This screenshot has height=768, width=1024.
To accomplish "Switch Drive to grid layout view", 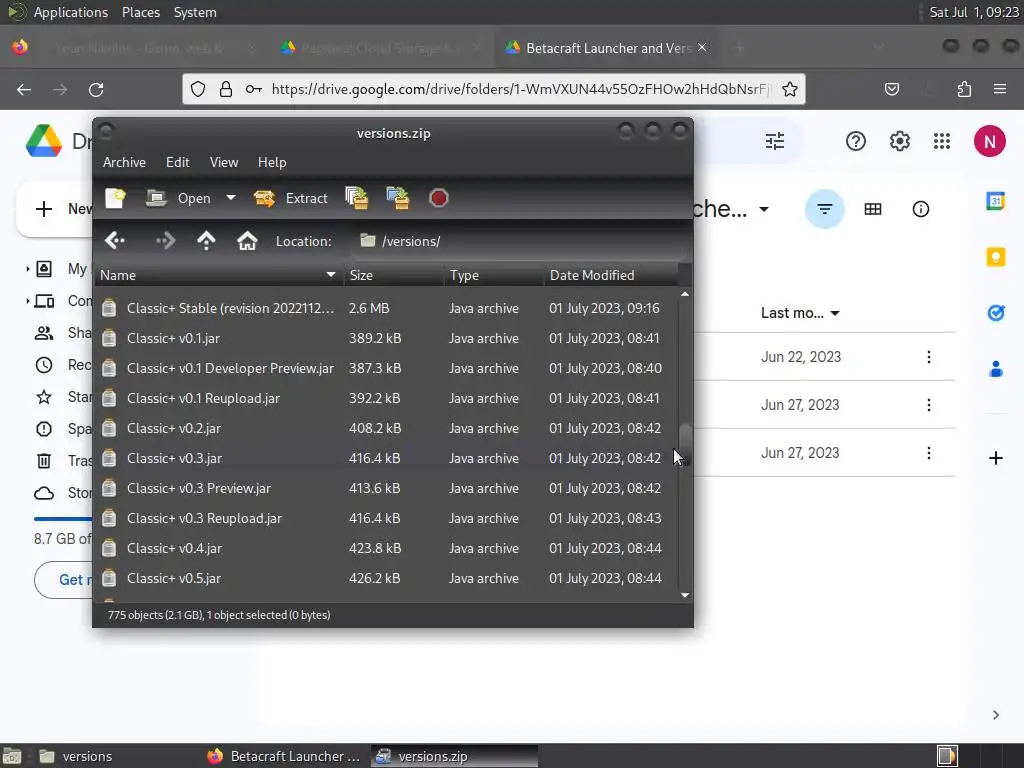I will 872,209.
